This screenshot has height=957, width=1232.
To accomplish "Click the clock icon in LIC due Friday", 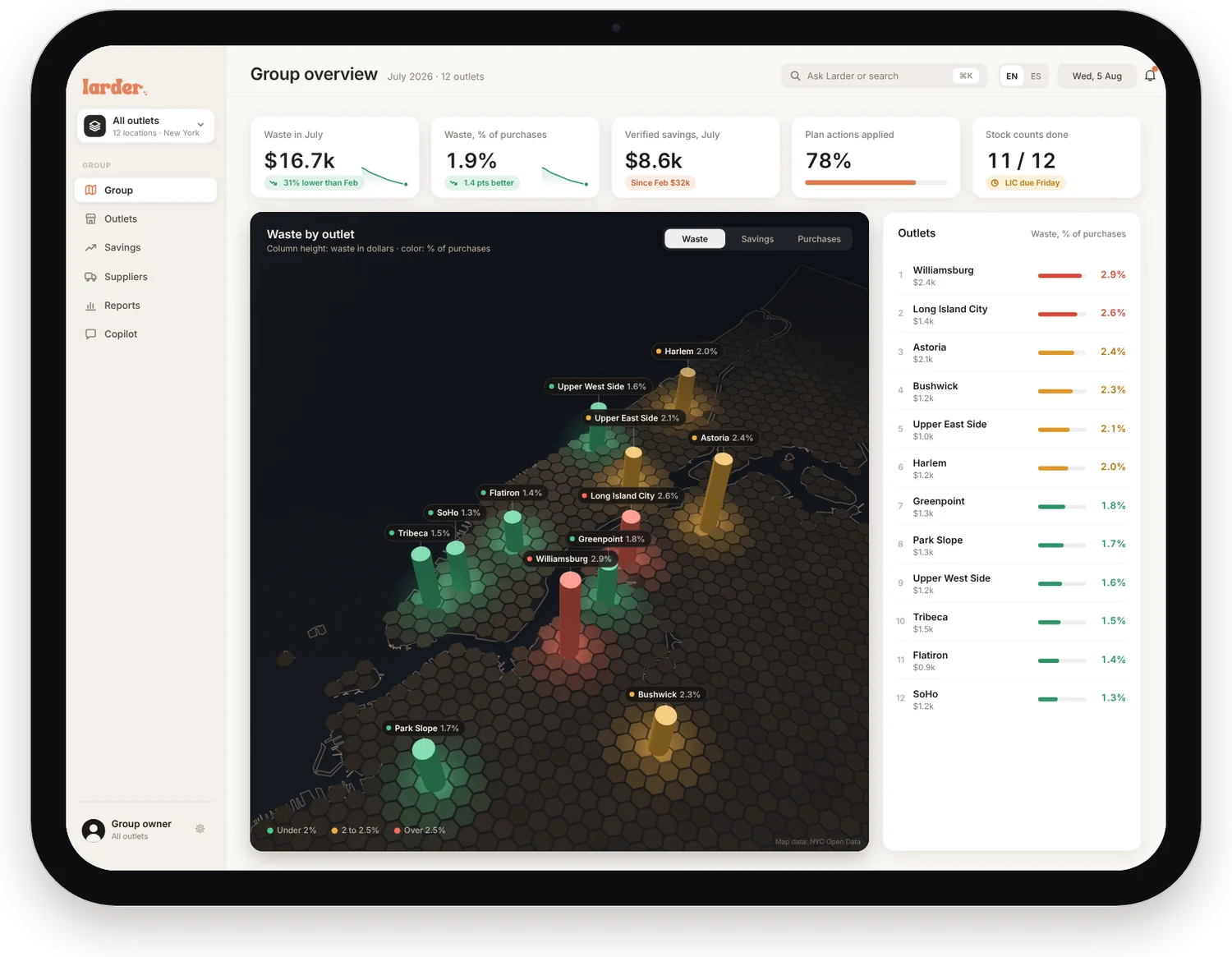I will 995,183.
